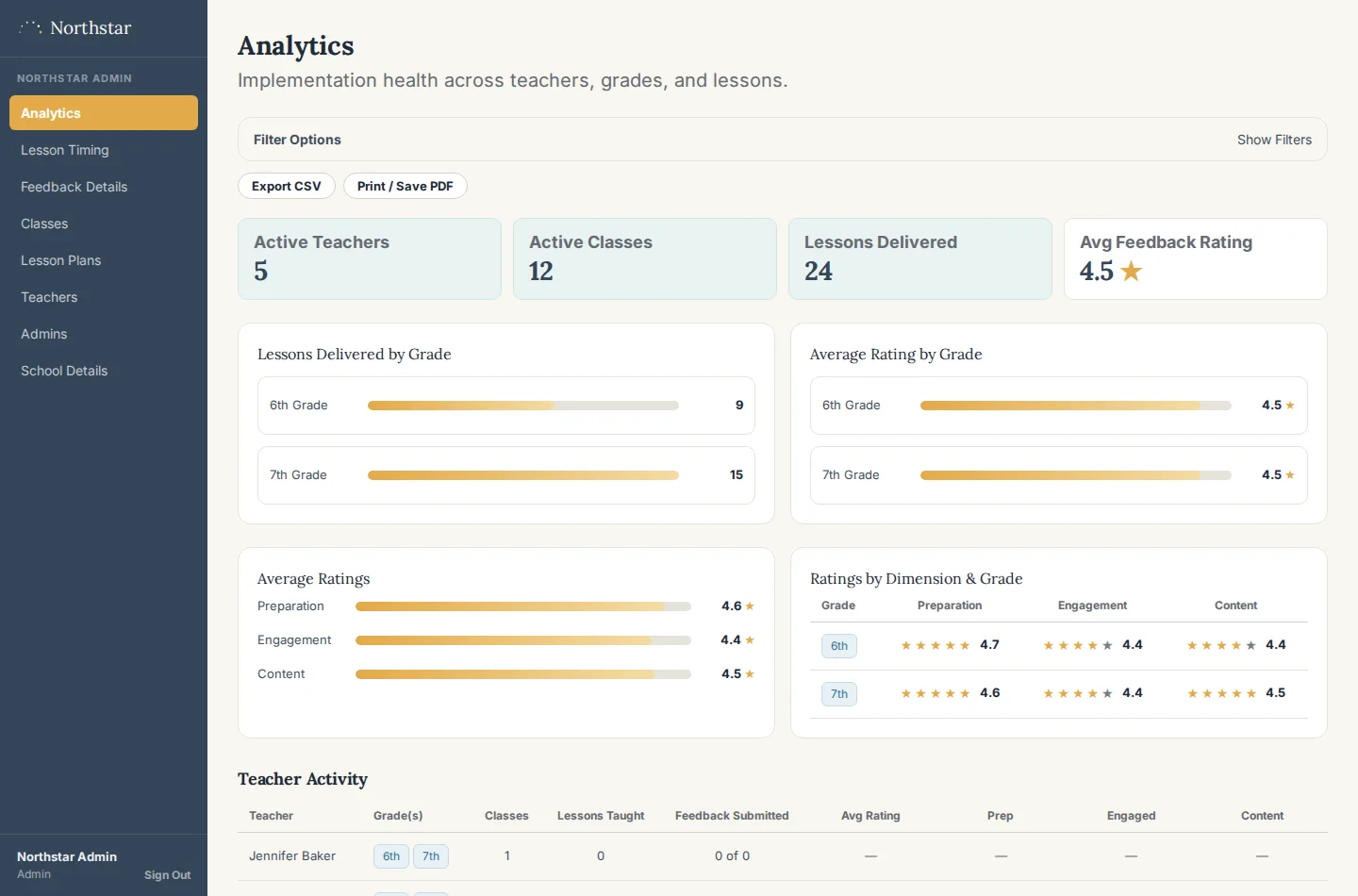Viewport: 1358px width, 896px height.
Task: Navigate to Classes in the sidebar
Action: tap(104, 224)
